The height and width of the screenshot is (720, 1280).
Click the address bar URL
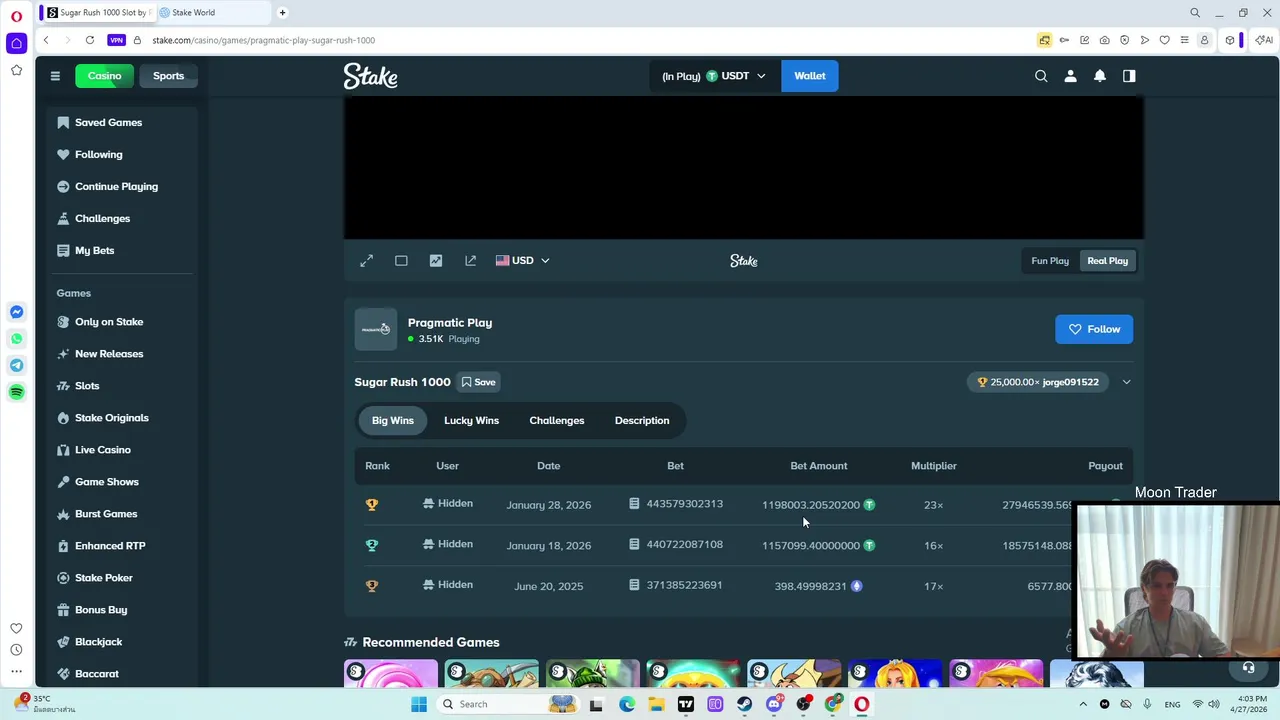point(263,40)
